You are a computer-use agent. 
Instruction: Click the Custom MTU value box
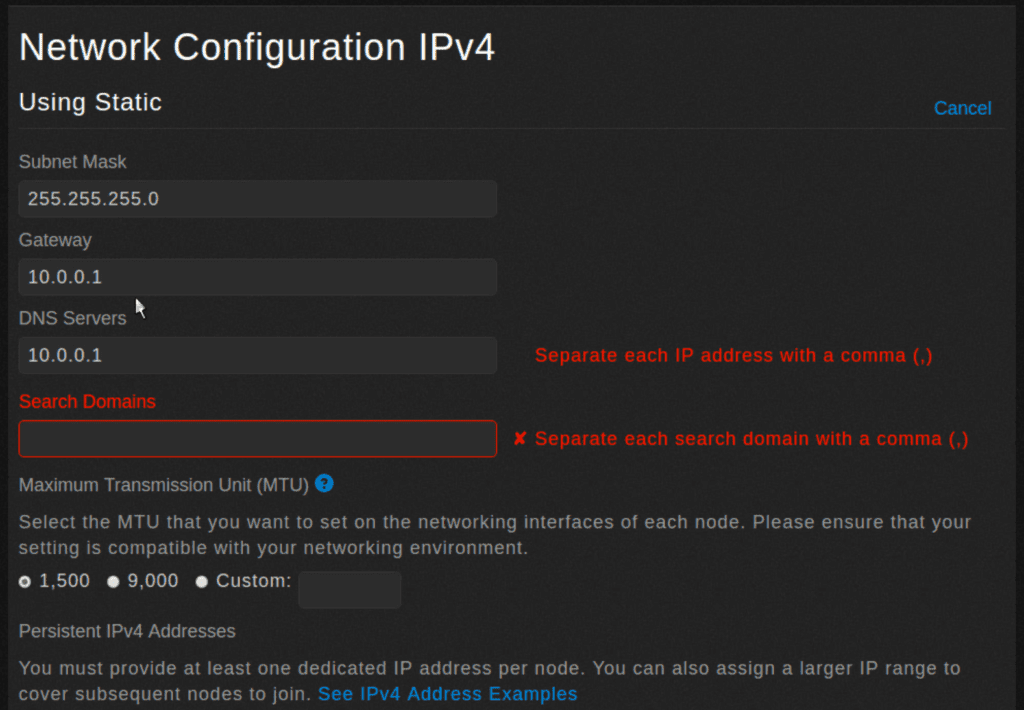coord(349,590)
